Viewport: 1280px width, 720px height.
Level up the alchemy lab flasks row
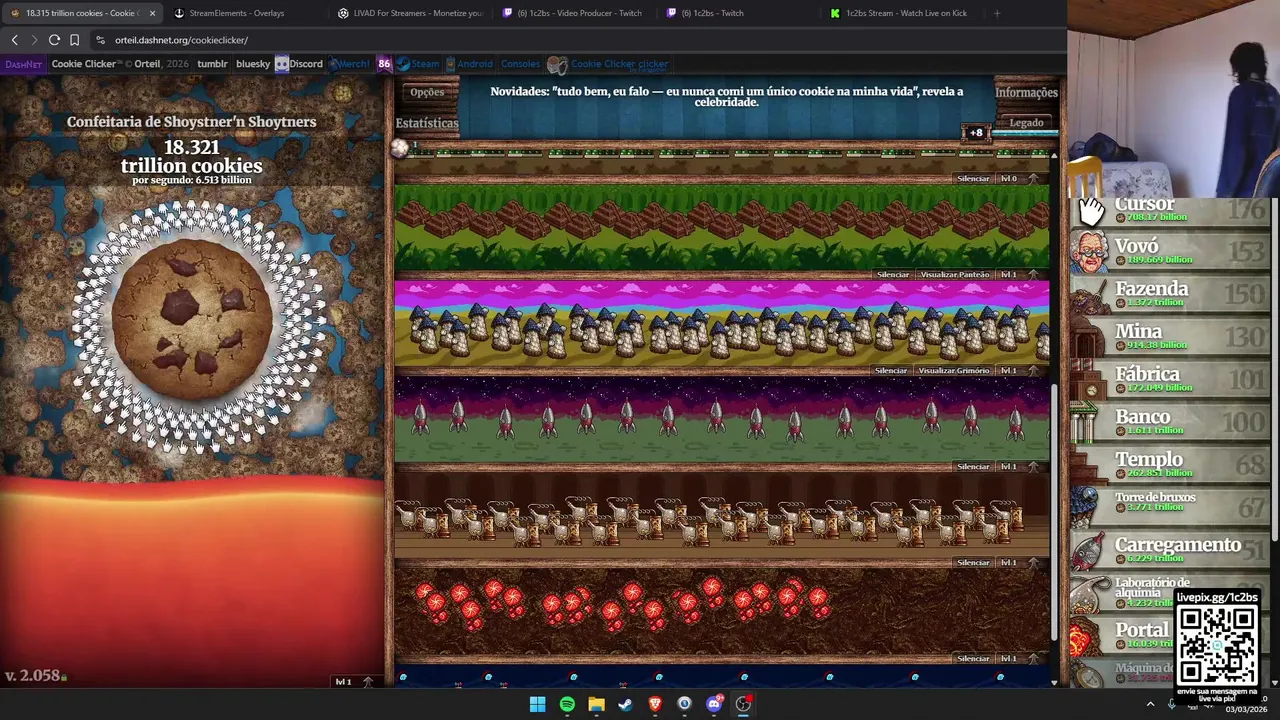[1020, 563]
